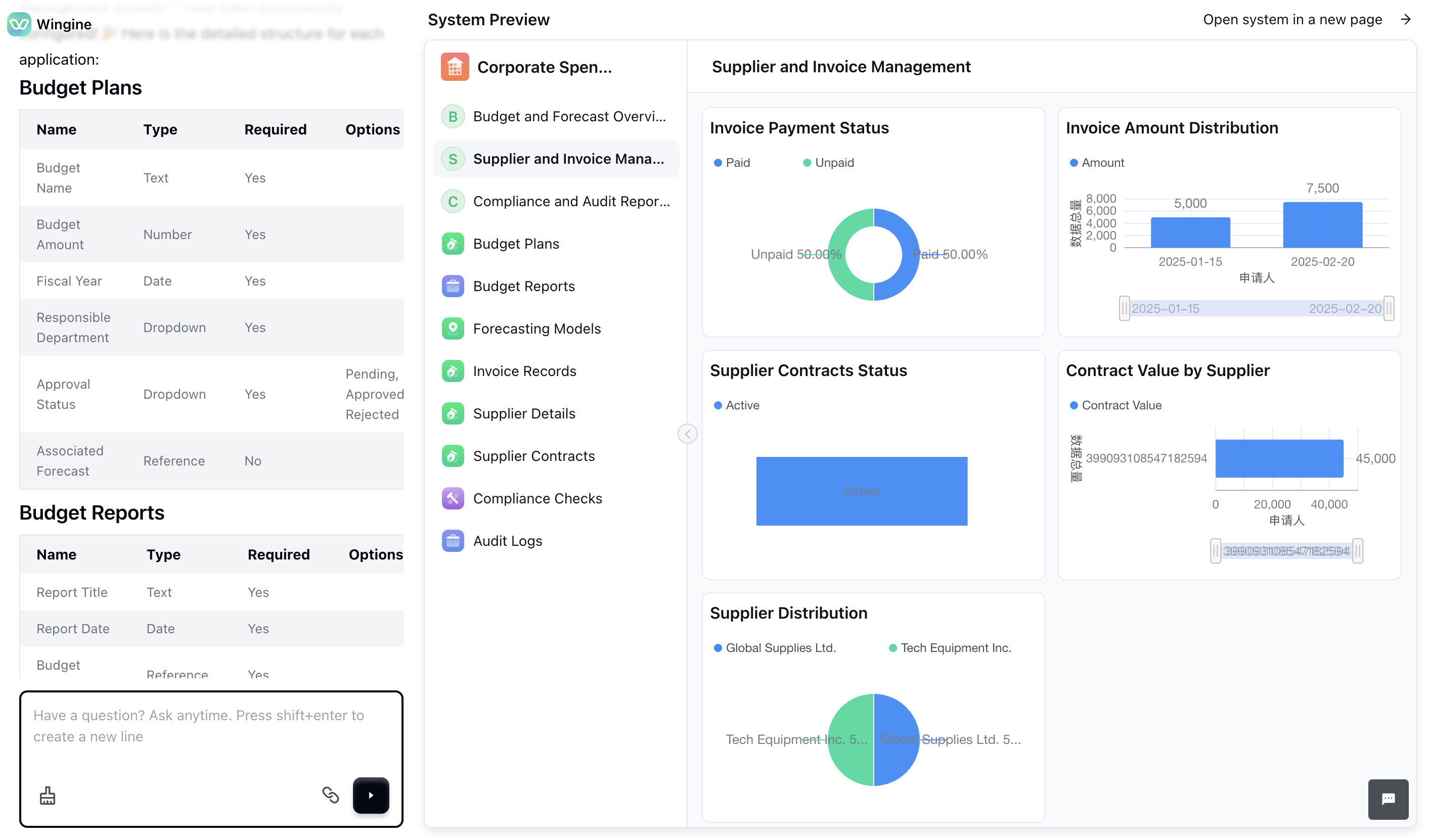
Task: Click the link attachment icon in chat box
Action: point(331,795)
